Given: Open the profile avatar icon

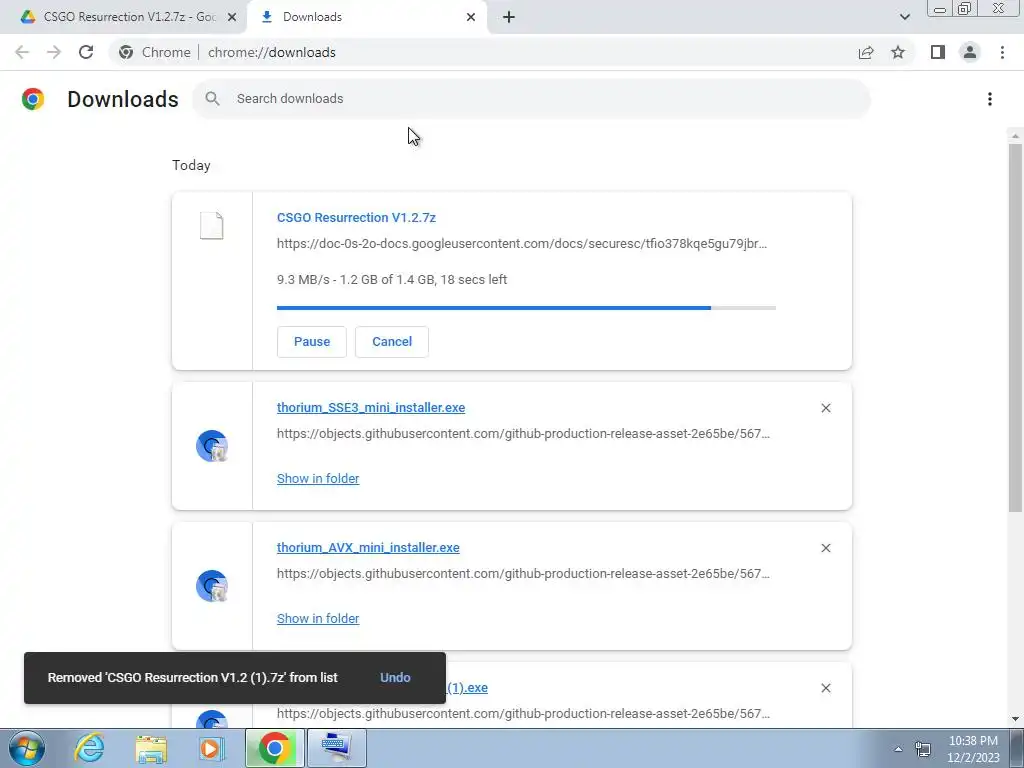Looking at the screenshot, I should [970, 52].
